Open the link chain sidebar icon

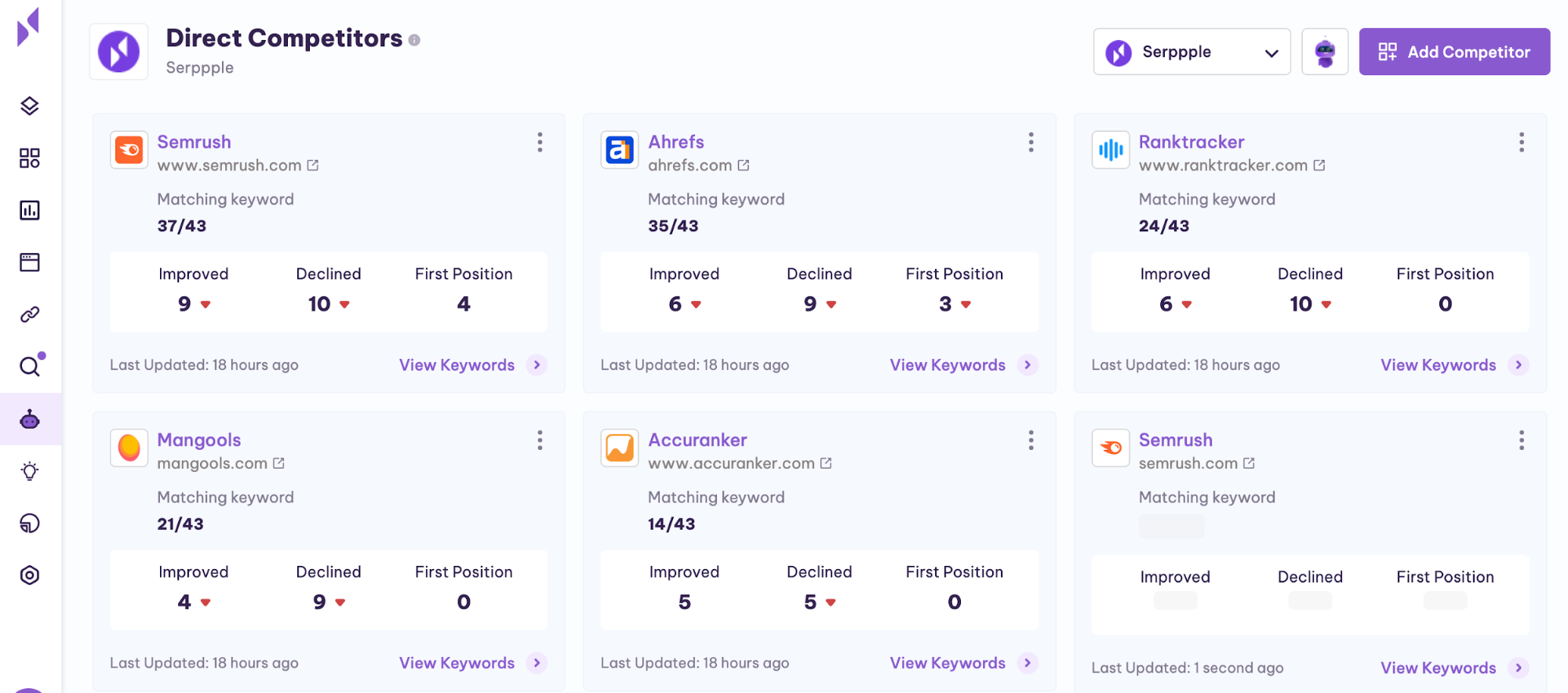pos(30,314)
